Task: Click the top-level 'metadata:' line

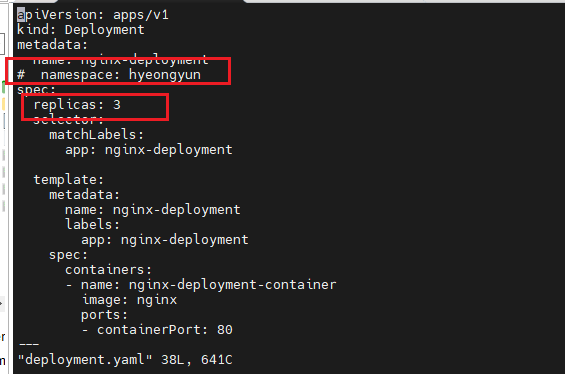Action: pyautogui.click(x=53, y=45)
